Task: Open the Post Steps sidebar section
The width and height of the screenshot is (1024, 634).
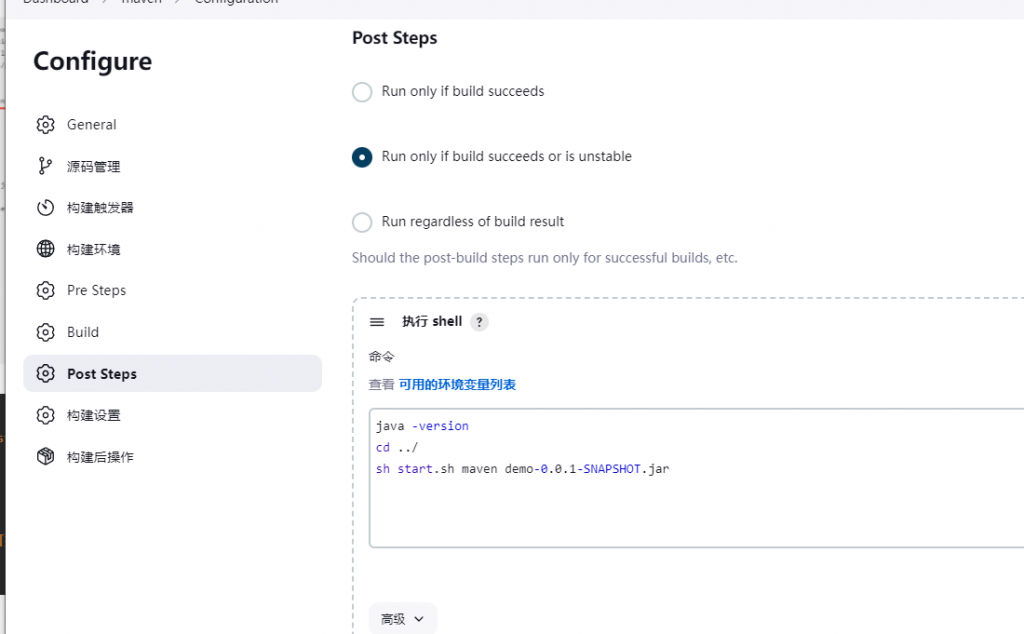Action: pos(102,374)
